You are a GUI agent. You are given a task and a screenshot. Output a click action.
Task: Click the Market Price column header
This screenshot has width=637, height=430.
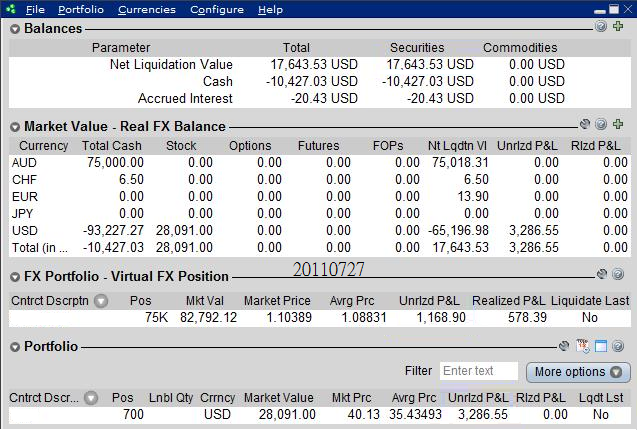[x=277, y=301]
